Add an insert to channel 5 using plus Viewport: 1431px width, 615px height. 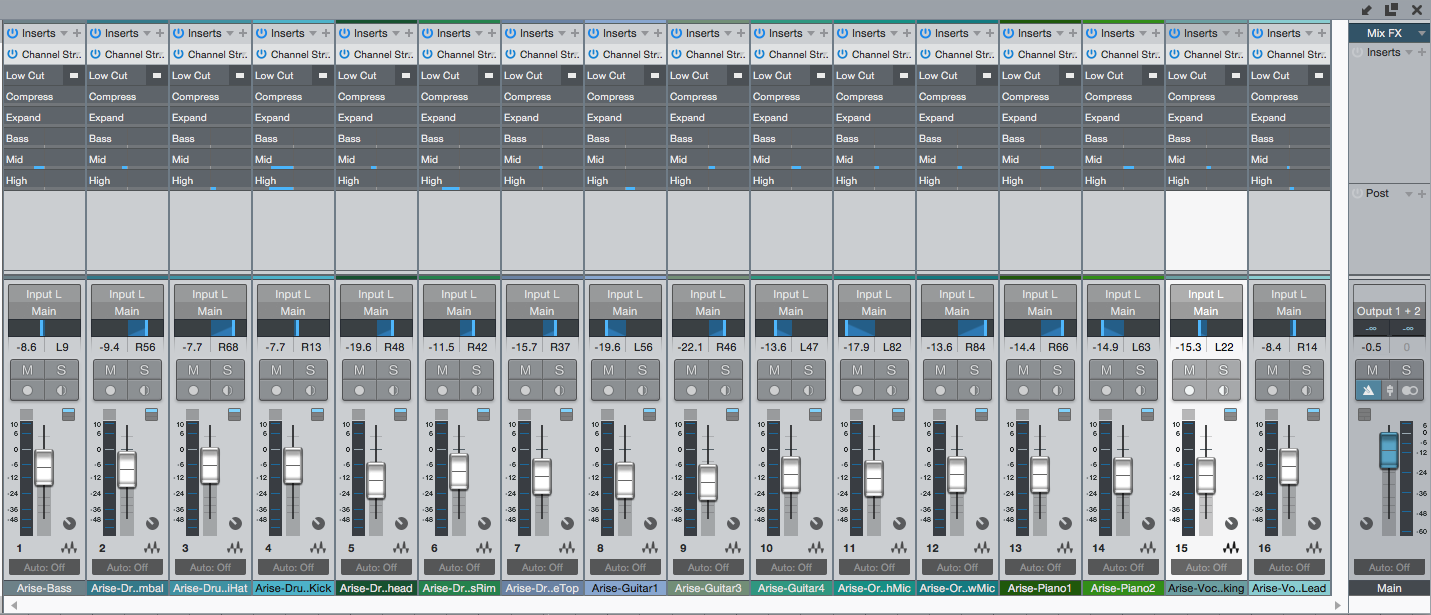(x=409, y=33)
